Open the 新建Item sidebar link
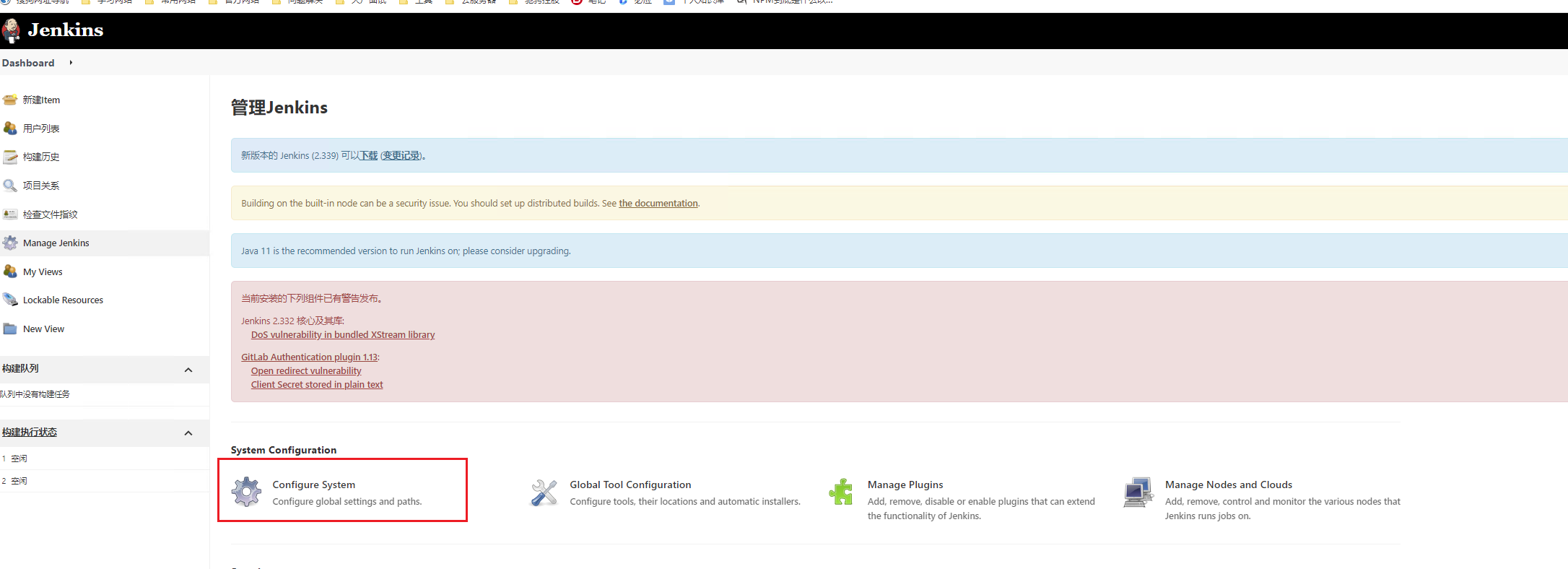Viewport: 1568px width, 569px height. (x=41, y=100)
